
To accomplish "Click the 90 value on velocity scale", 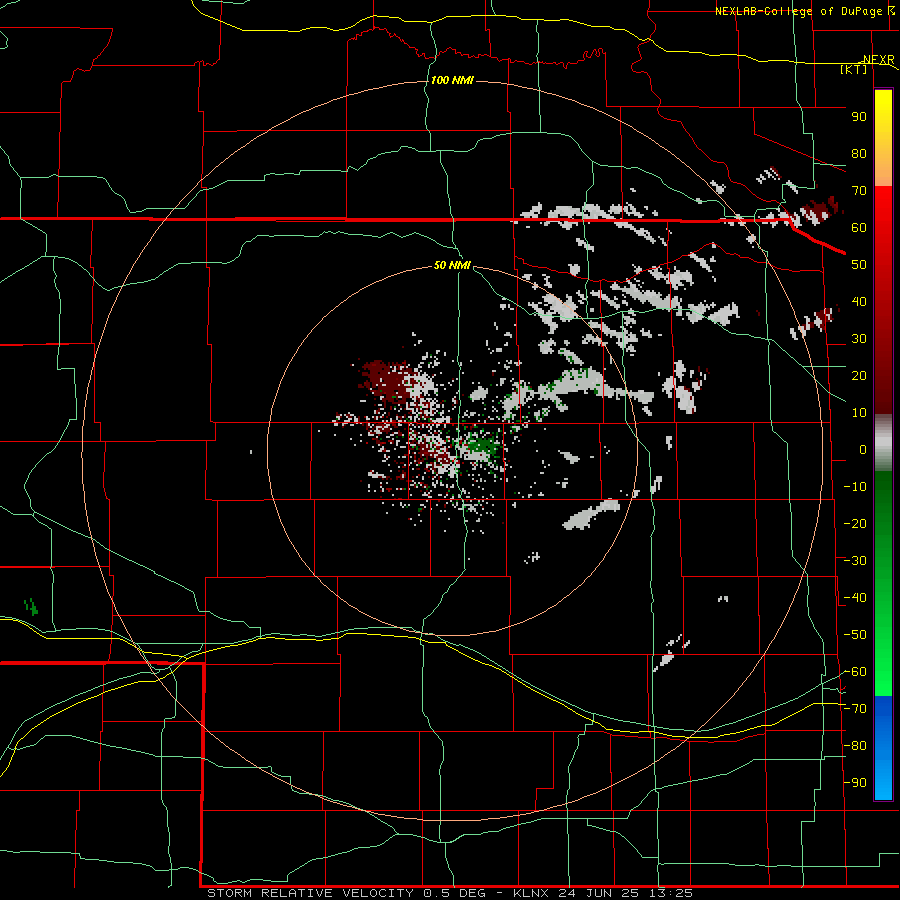I will pos(859,117).
